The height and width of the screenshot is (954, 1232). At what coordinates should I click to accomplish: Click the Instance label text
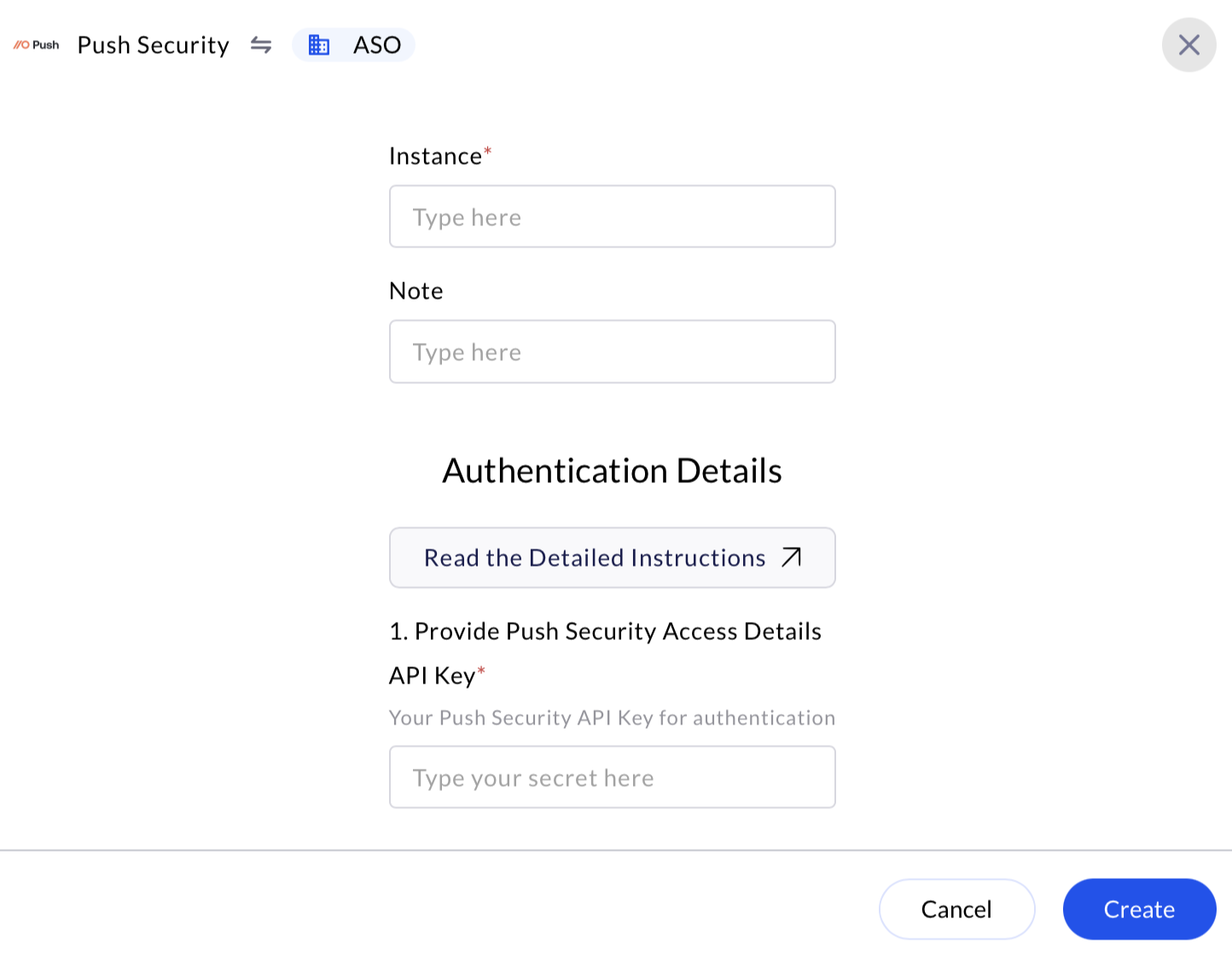click(435, 155)
